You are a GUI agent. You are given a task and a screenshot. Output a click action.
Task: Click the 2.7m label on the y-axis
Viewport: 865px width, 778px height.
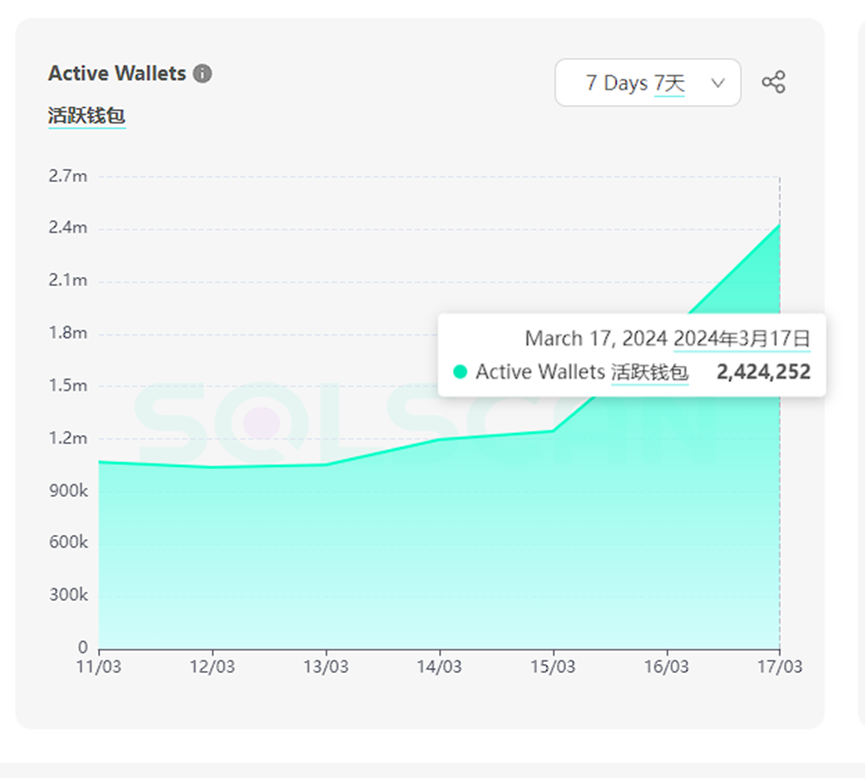68,176
